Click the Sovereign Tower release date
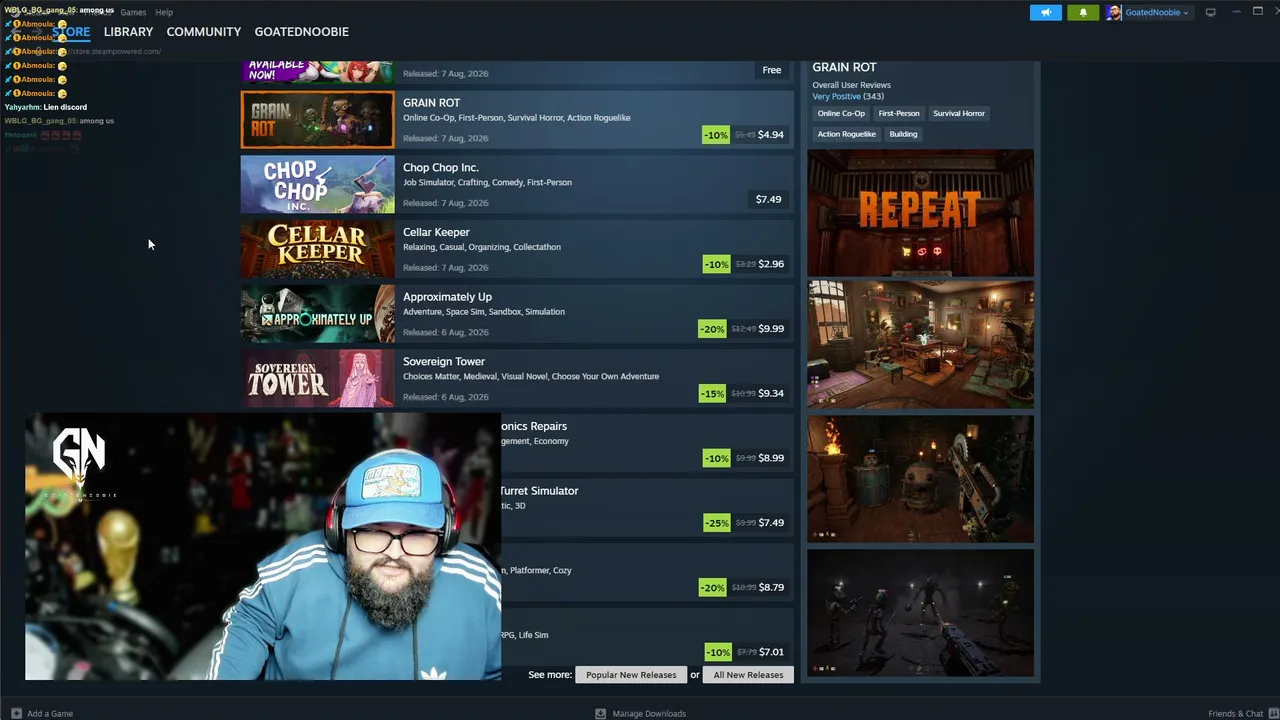This screenshot has width=1280, height=720. click(446, 397)
